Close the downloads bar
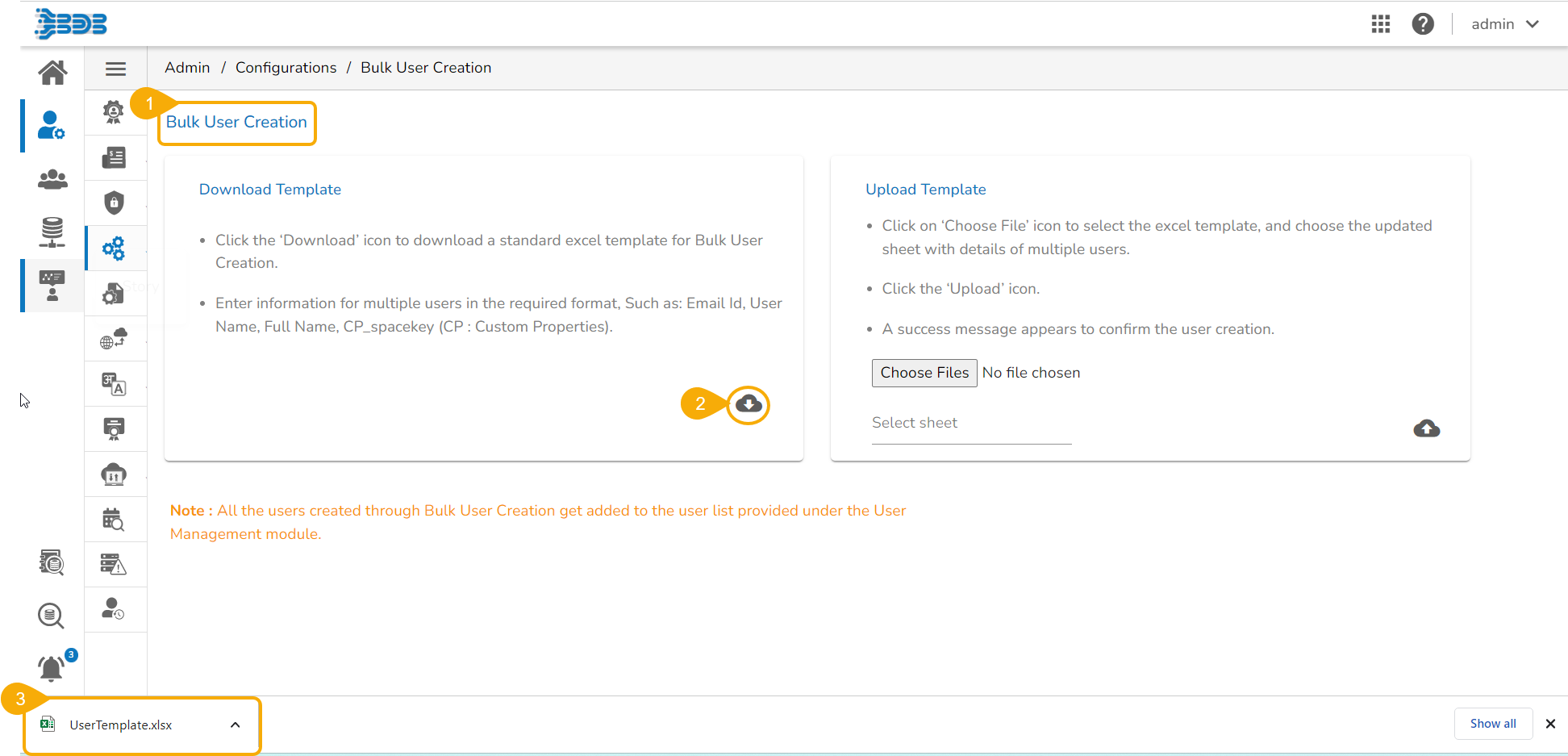The height and width of the screenshot is (756, 1568). (x=1550, y=724)
